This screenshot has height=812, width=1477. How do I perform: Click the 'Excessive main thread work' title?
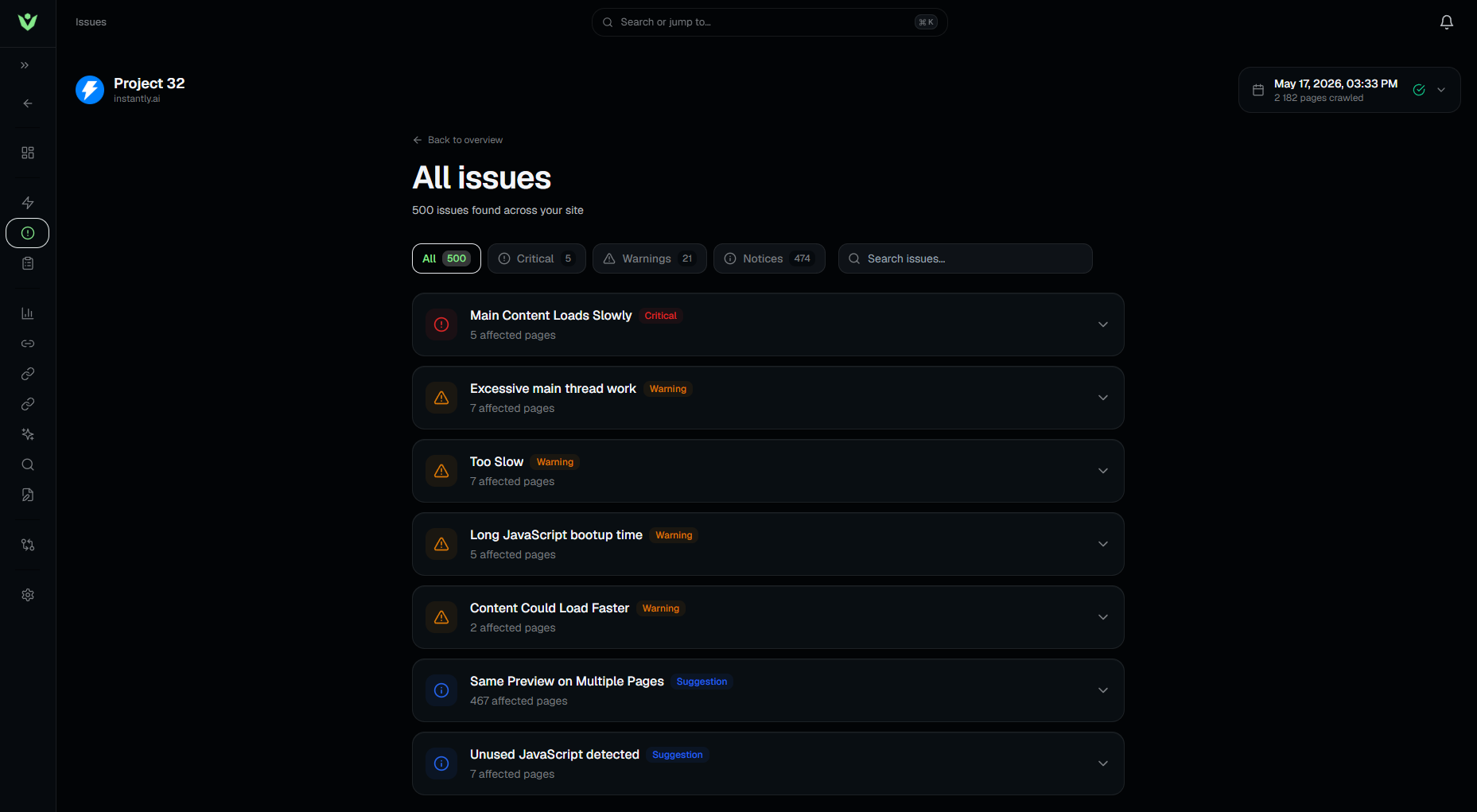[x=553, y=389]
